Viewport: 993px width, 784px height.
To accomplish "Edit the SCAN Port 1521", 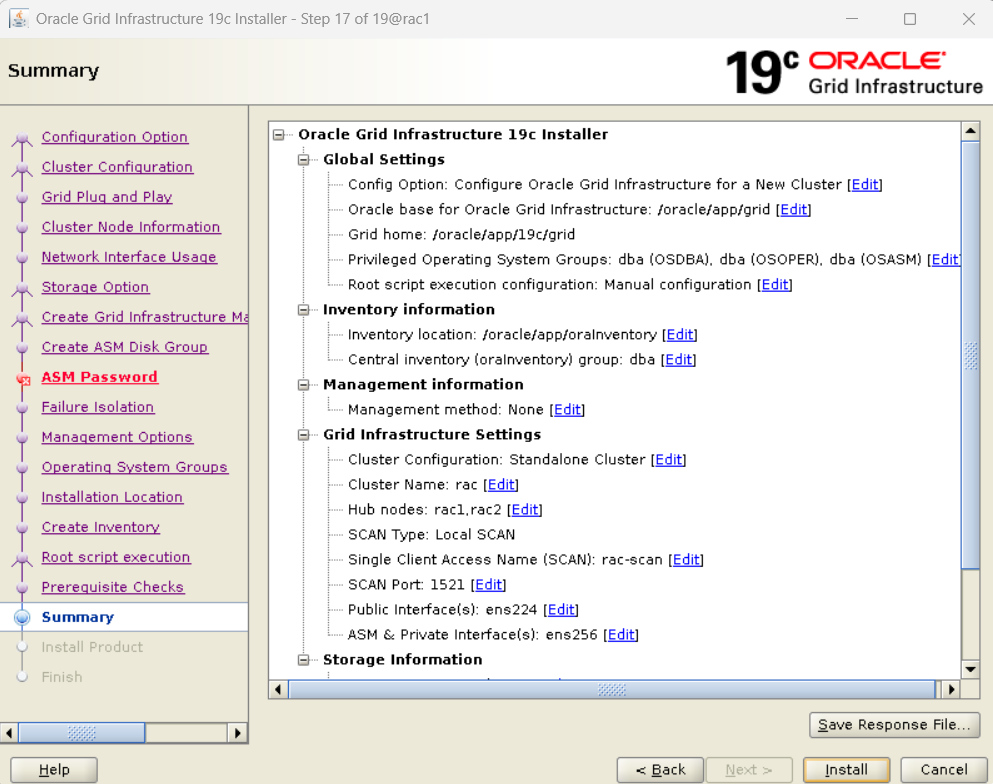I will coord(488,585).
